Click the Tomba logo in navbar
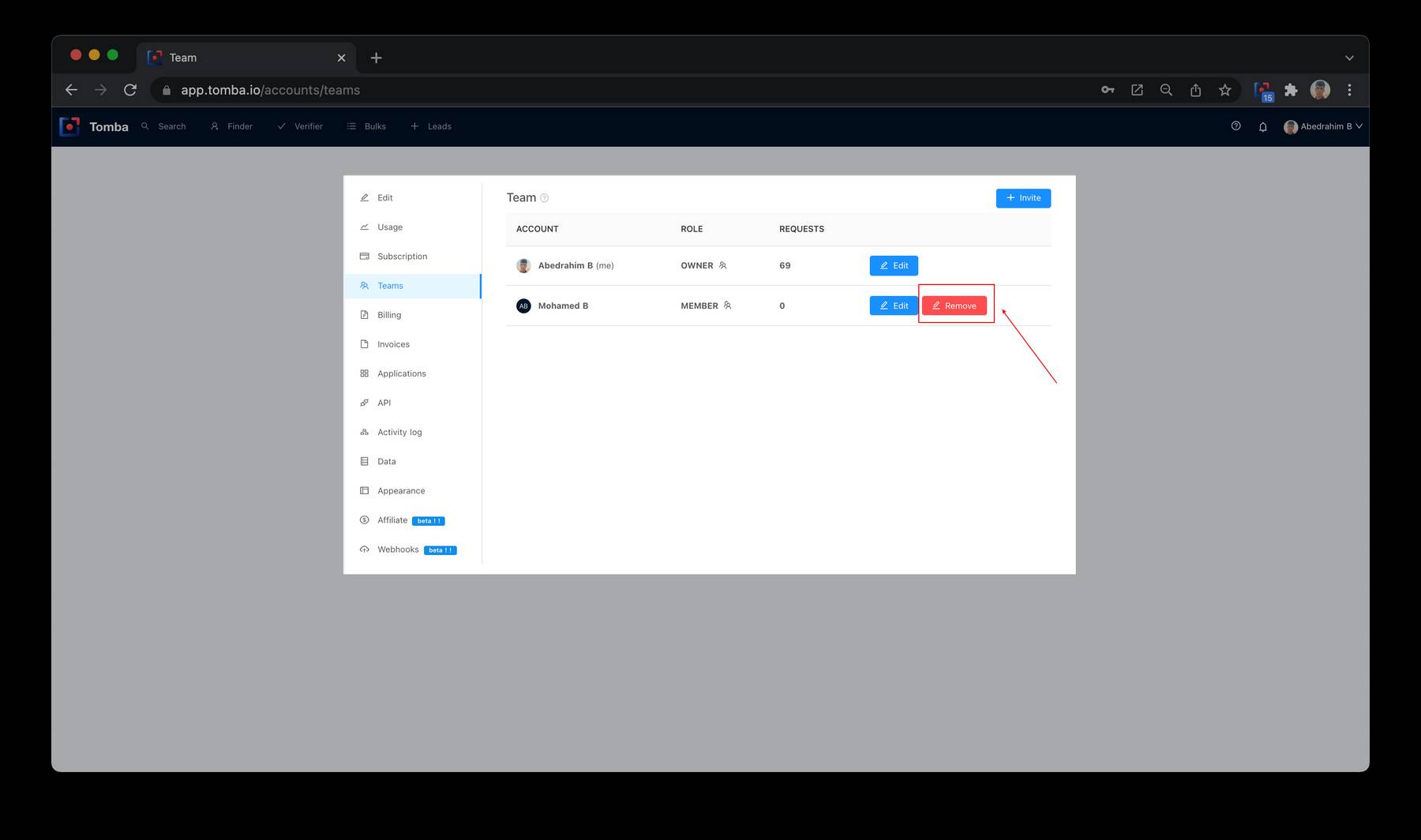1421x840 pixels. (x=94, y=126)
